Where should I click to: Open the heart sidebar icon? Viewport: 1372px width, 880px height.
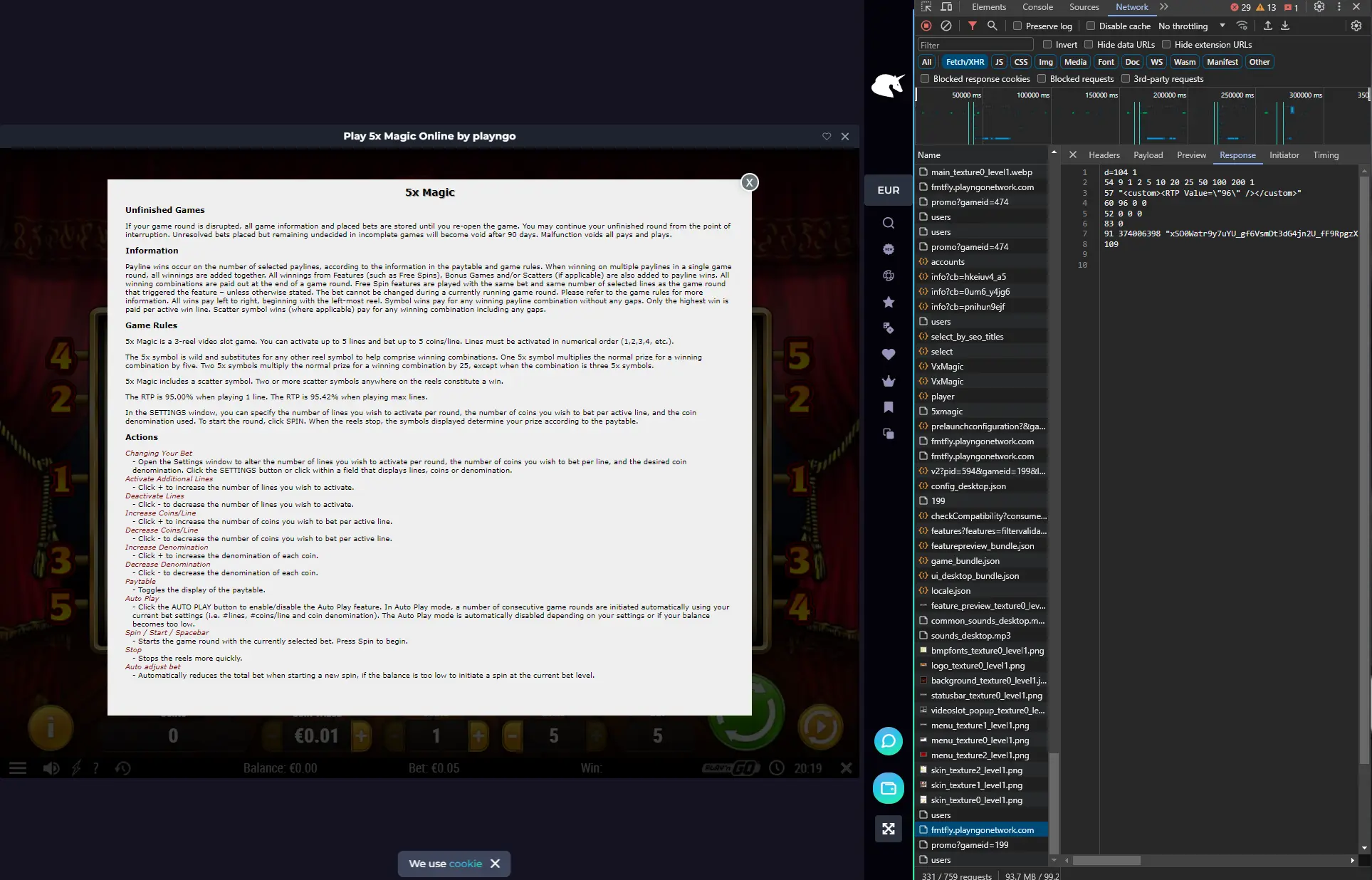coord(889,355)
